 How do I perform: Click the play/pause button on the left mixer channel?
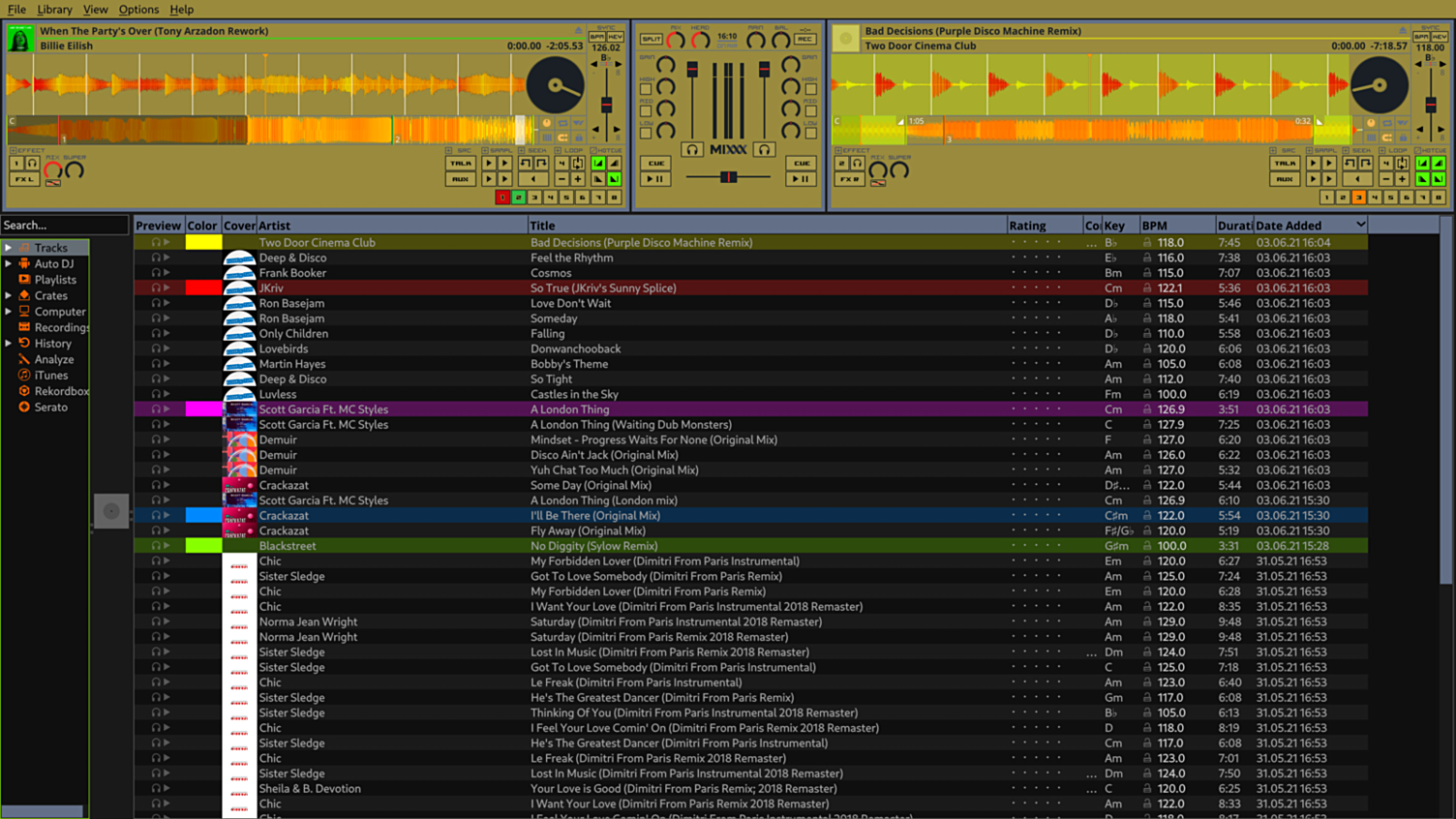click(x=654, y=178)
